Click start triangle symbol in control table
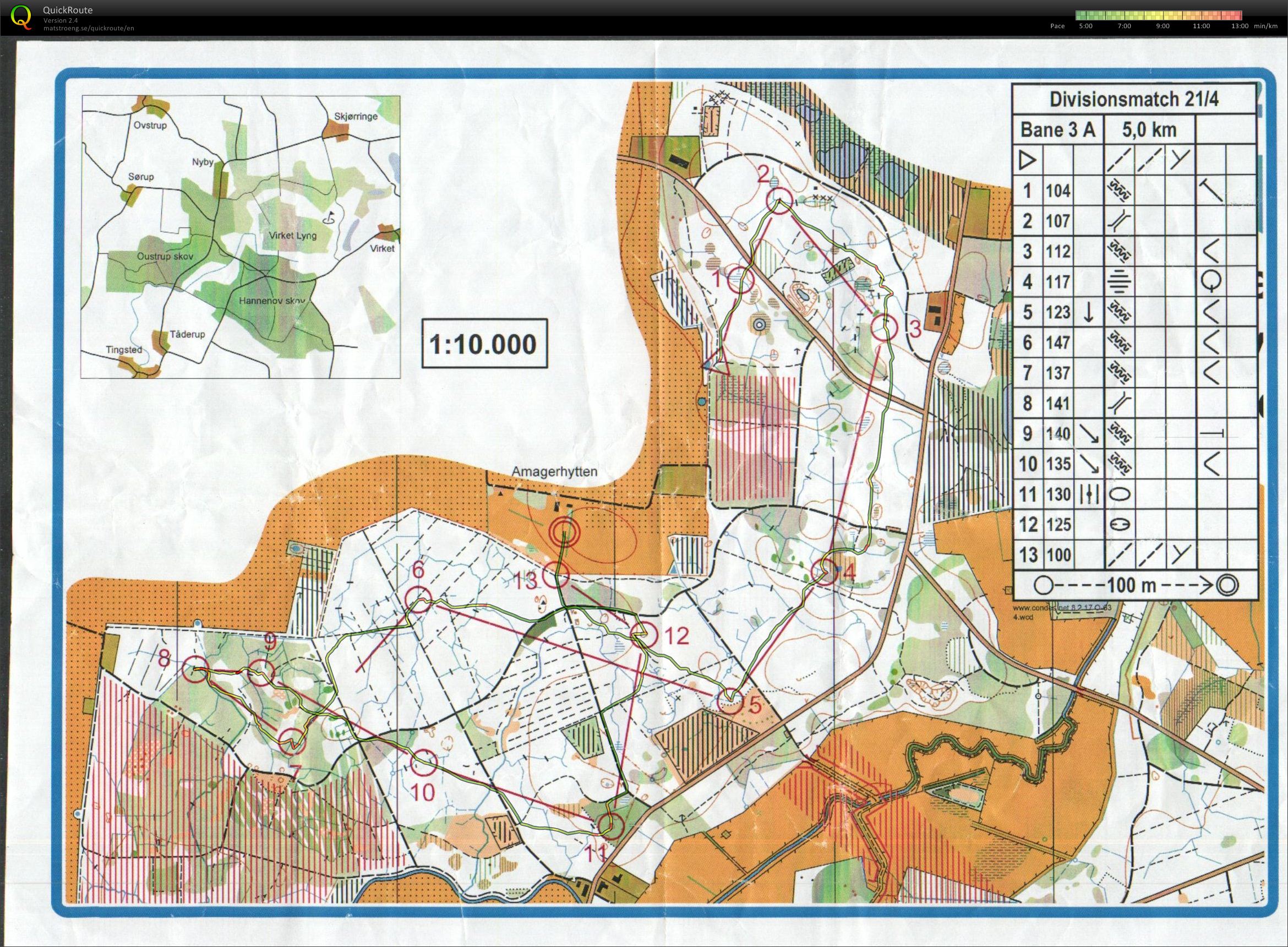Viewport: 1288px width, 947px height. [x=1028, y=160]
